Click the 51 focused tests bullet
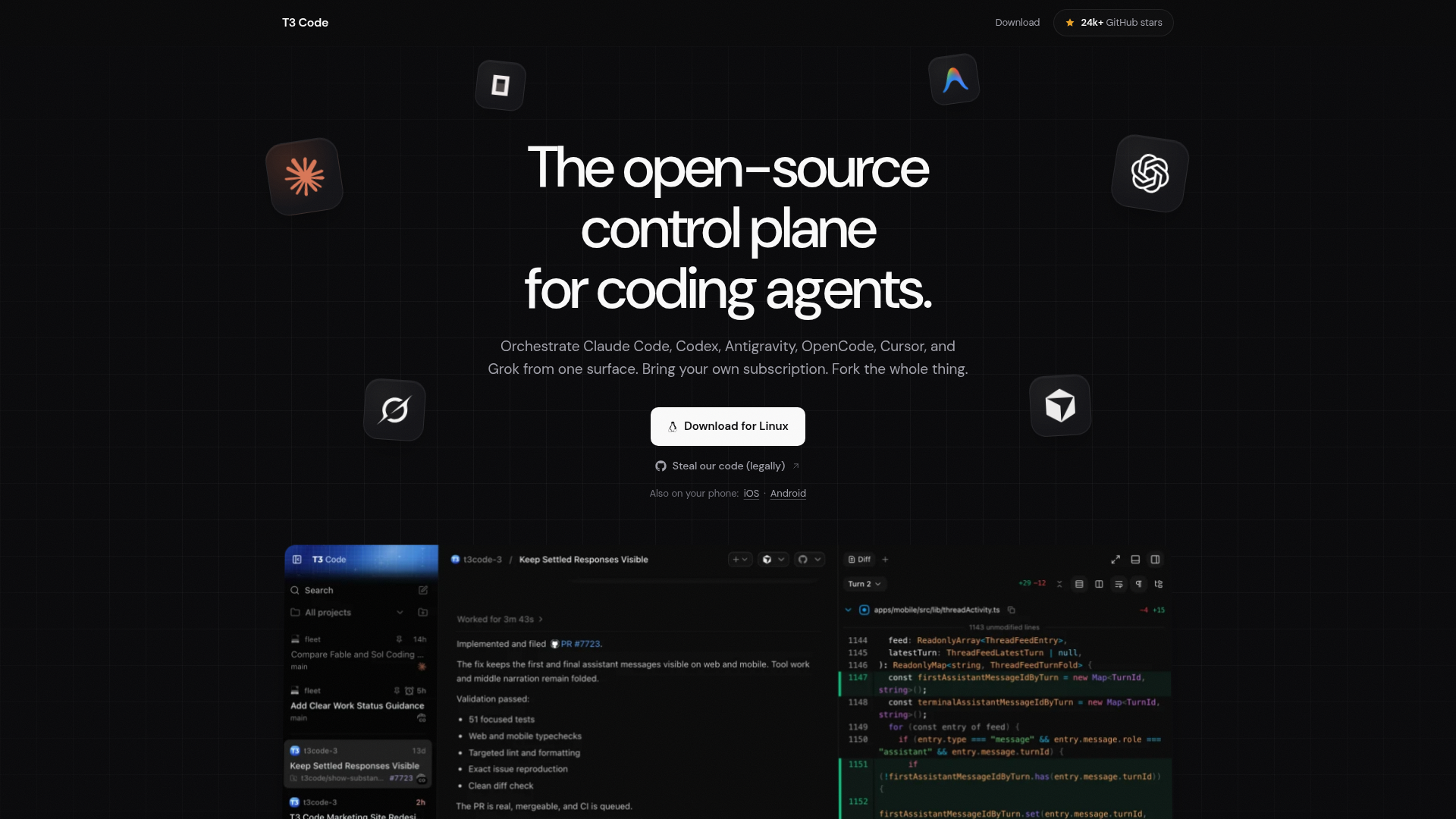The image size is (1456, 819). click(x=501, y=720)
